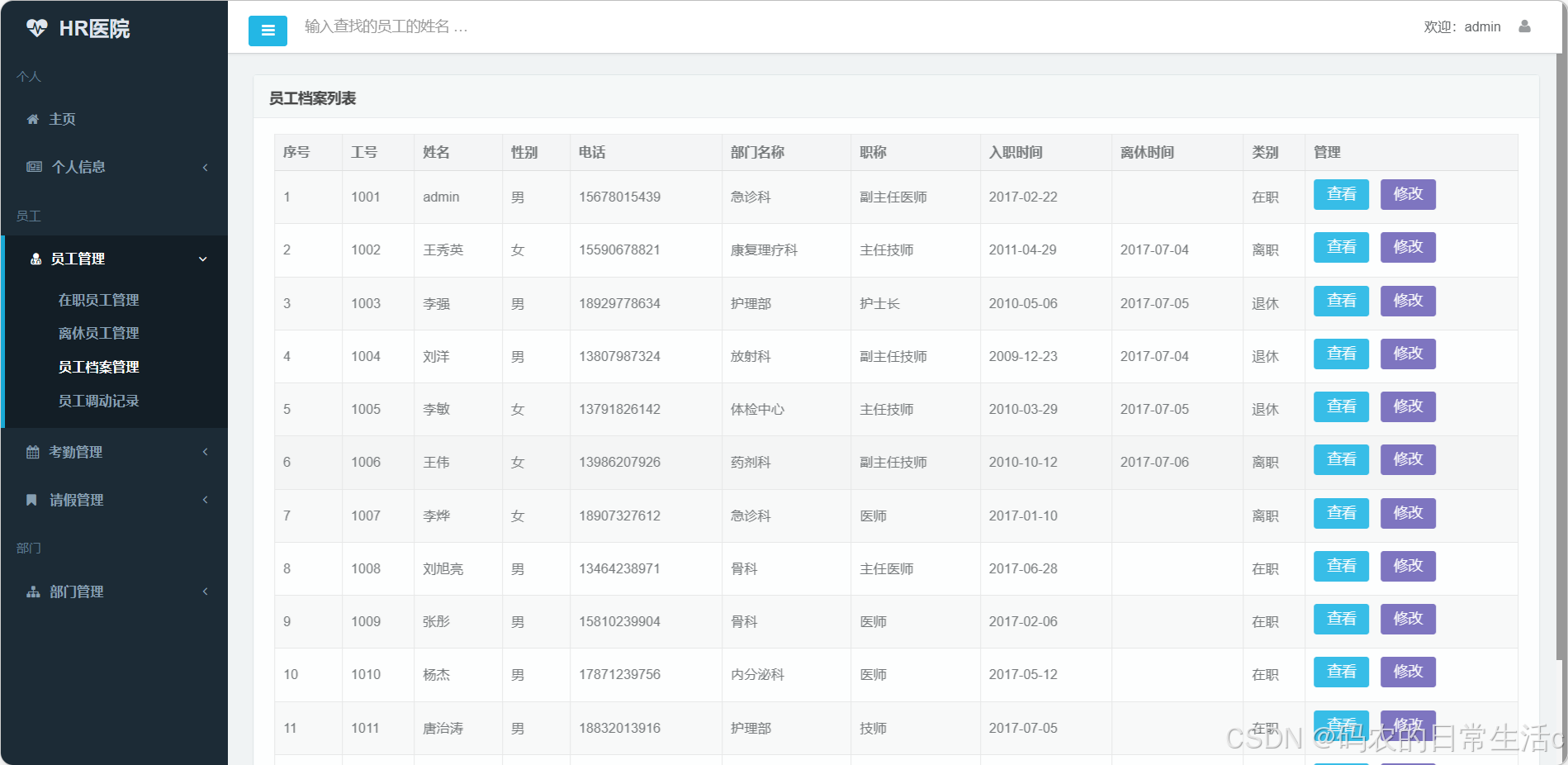Click 查看 for employee admin
1568x765 pixels.
(1340, 194)
